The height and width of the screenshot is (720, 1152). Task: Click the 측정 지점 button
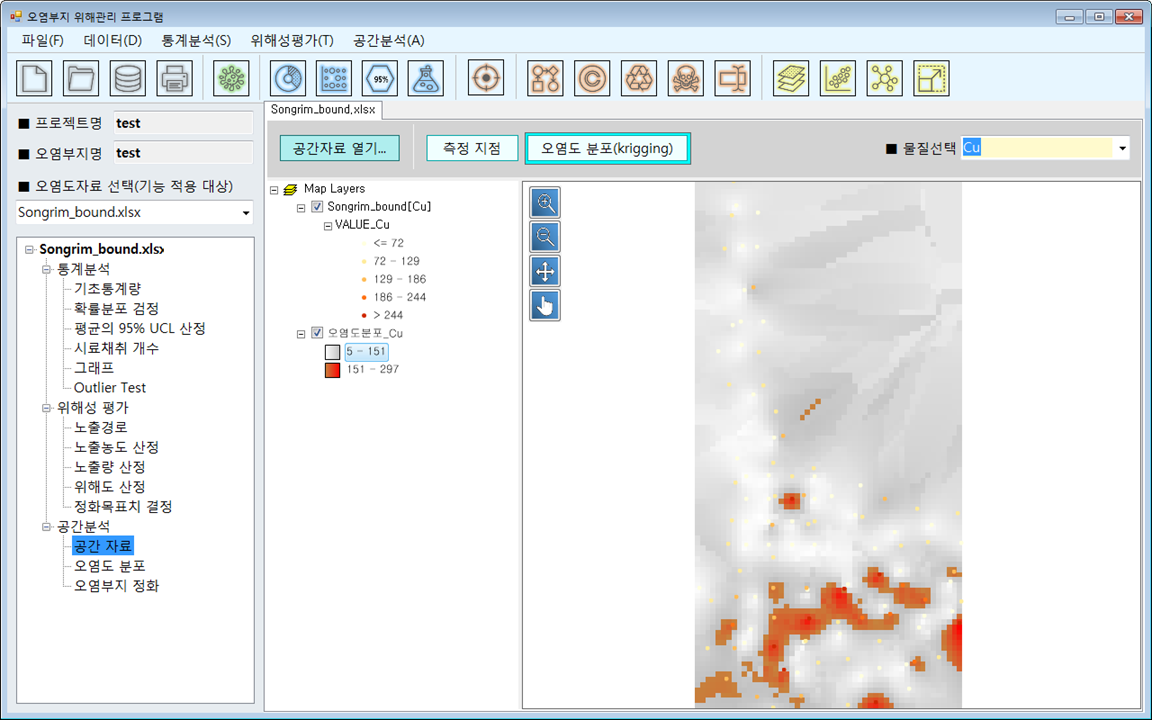click(472, 148)
